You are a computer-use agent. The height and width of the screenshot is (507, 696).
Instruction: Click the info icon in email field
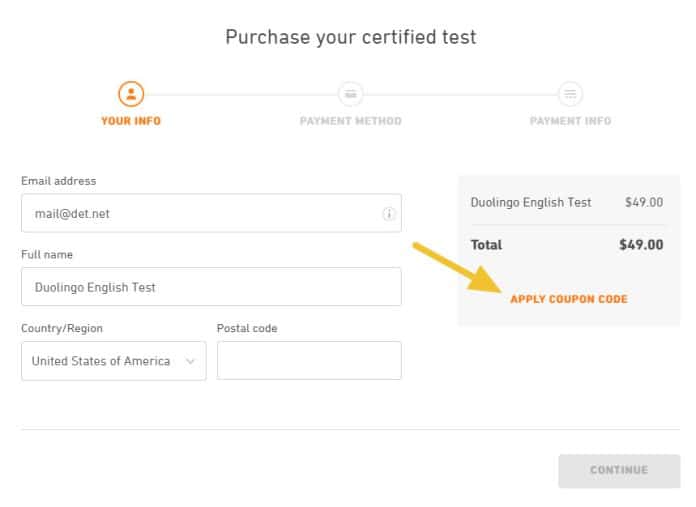(389, 214)
